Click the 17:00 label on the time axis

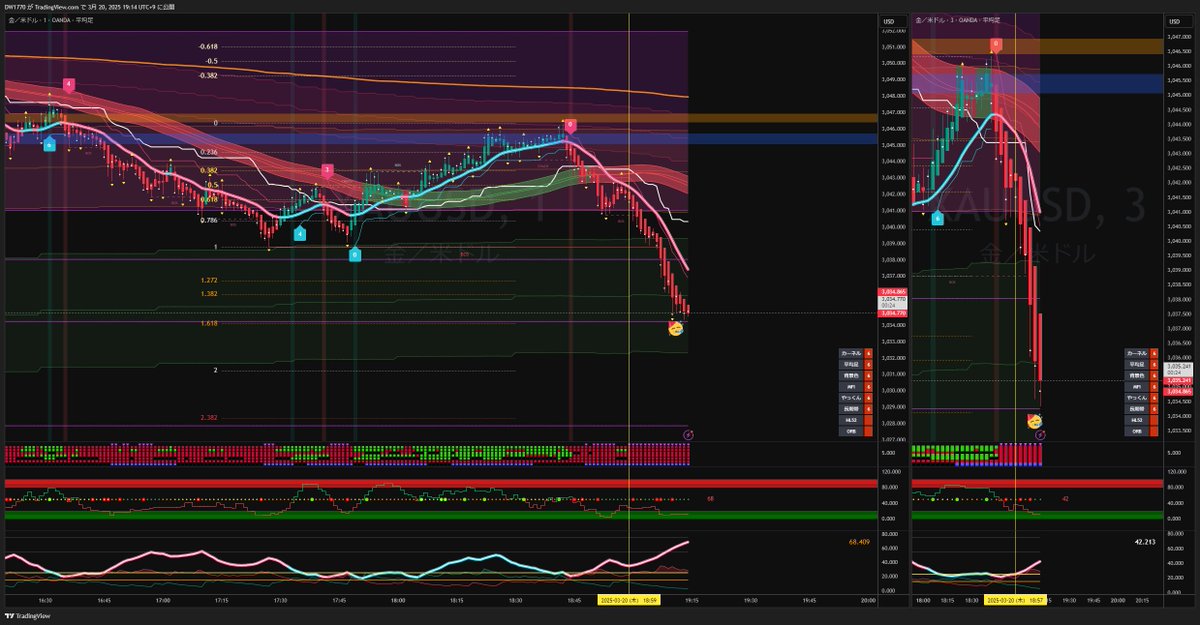163,600
